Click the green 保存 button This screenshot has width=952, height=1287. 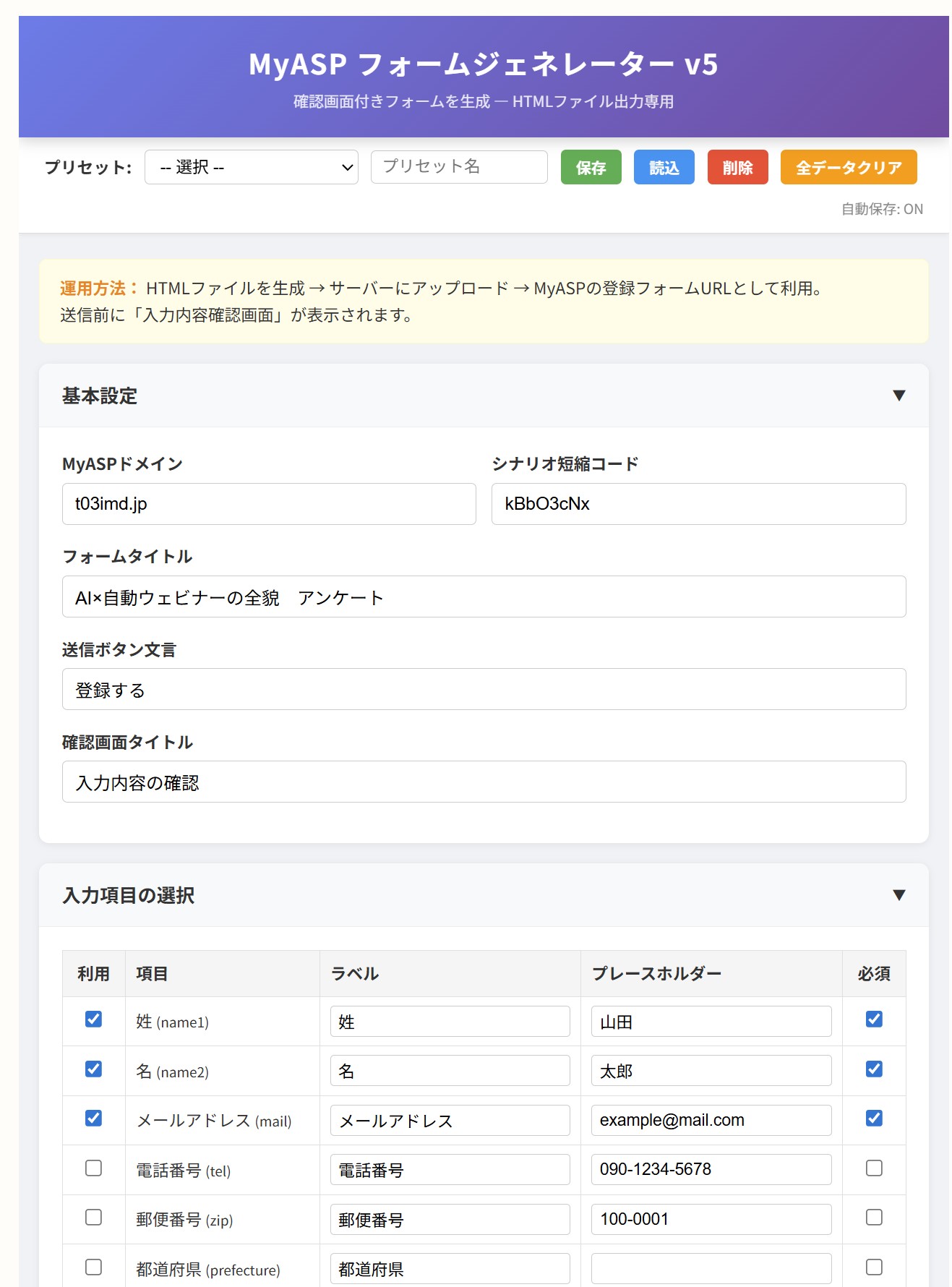point(591,167)
